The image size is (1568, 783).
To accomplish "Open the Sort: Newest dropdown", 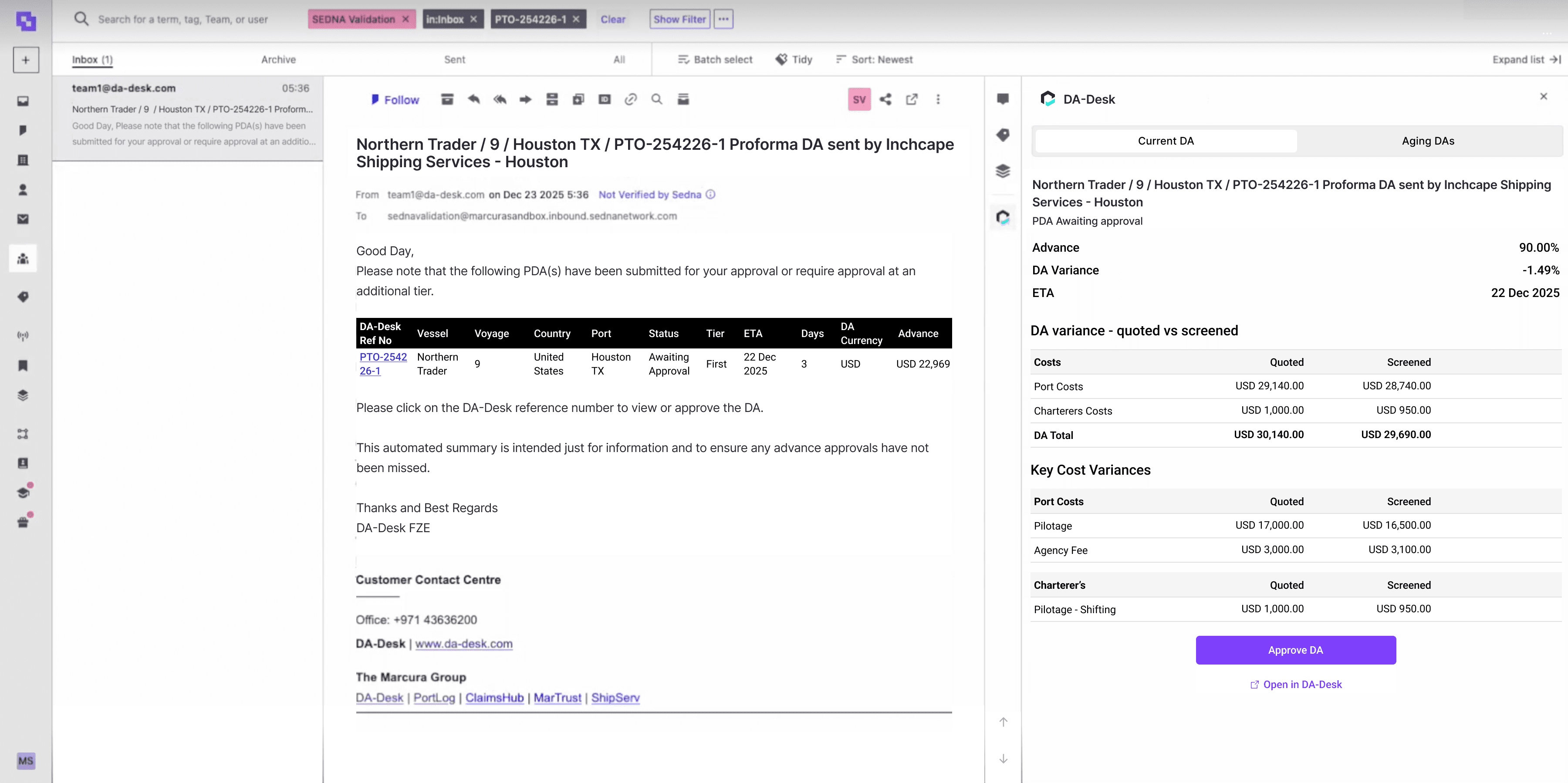I will (874, 60).
